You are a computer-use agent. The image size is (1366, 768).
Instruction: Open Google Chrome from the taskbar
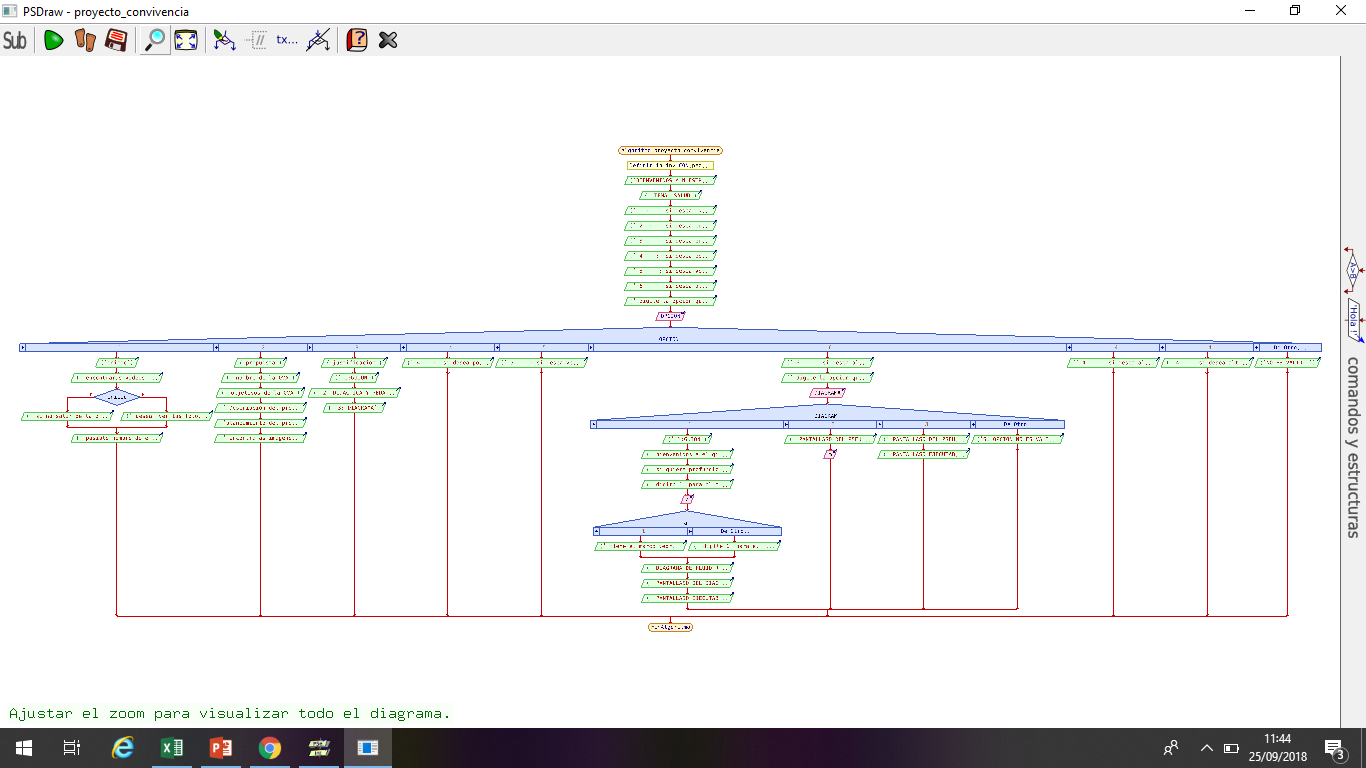269,748
